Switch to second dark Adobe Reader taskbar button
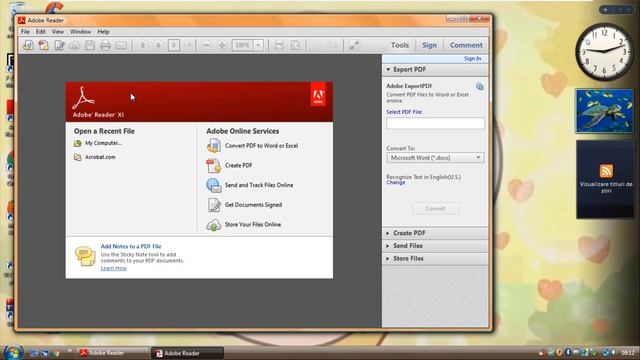This screenshot has height=360, width=640. coord(187,353)
